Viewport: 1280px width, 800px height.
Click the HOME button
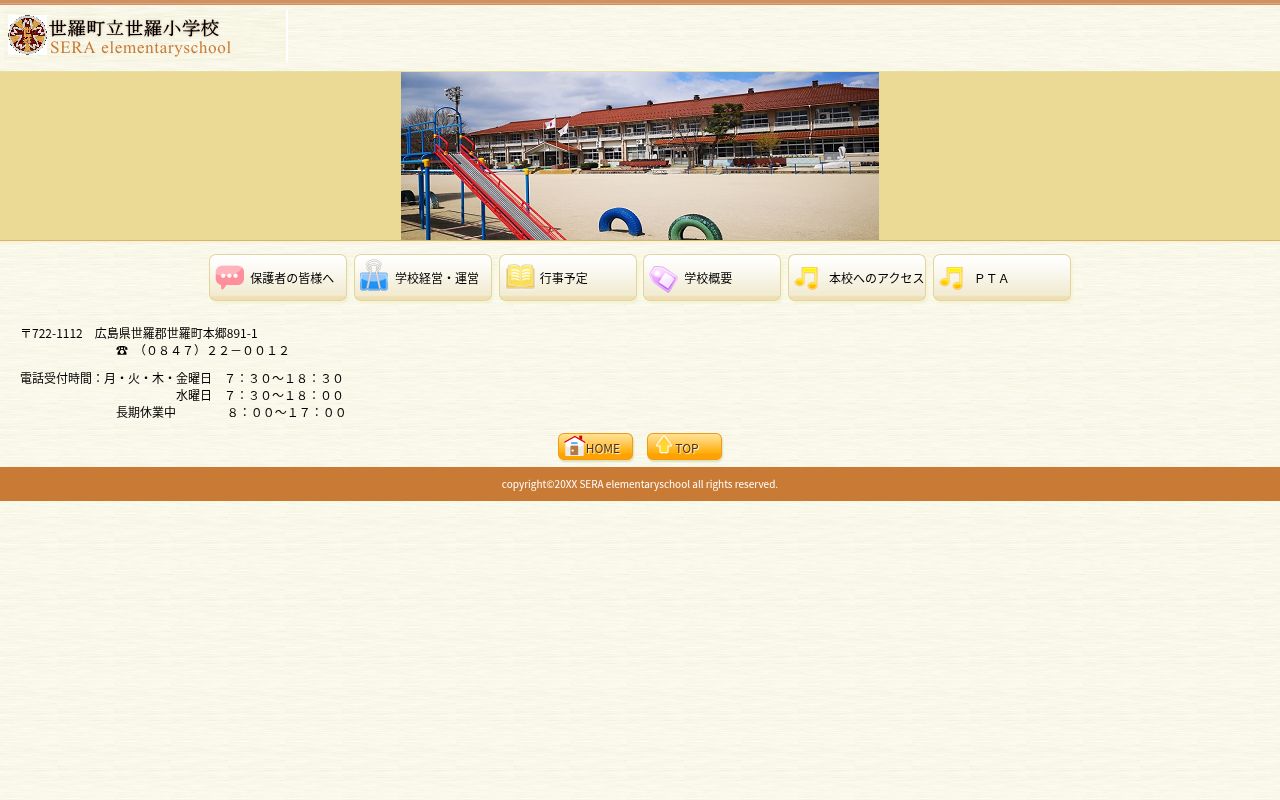(x=596, y=447)
